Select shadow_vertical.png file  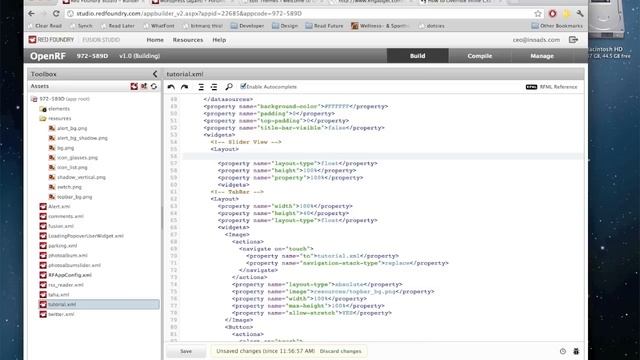click(x=77, y=177)
